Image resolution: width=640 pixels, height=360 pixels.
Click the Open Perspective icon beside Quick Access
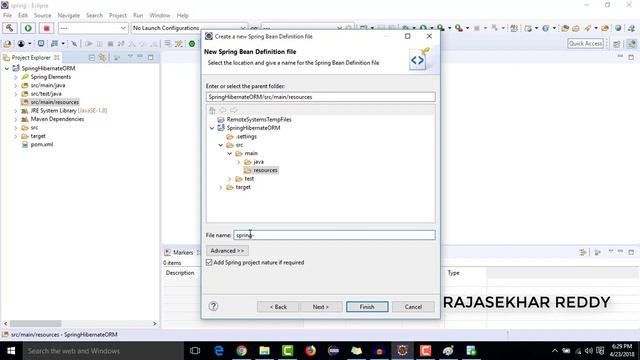(617, 44)
